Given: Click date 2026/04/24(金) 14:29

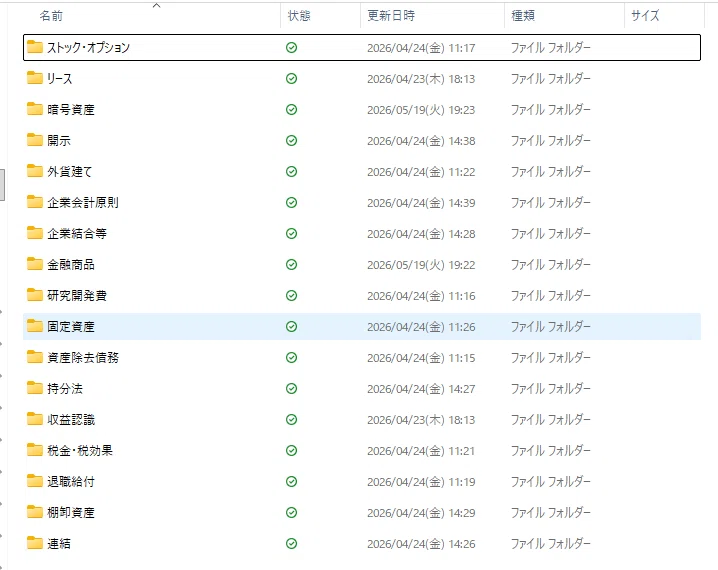Looking at the screenshot, I should tap(421, 513).
